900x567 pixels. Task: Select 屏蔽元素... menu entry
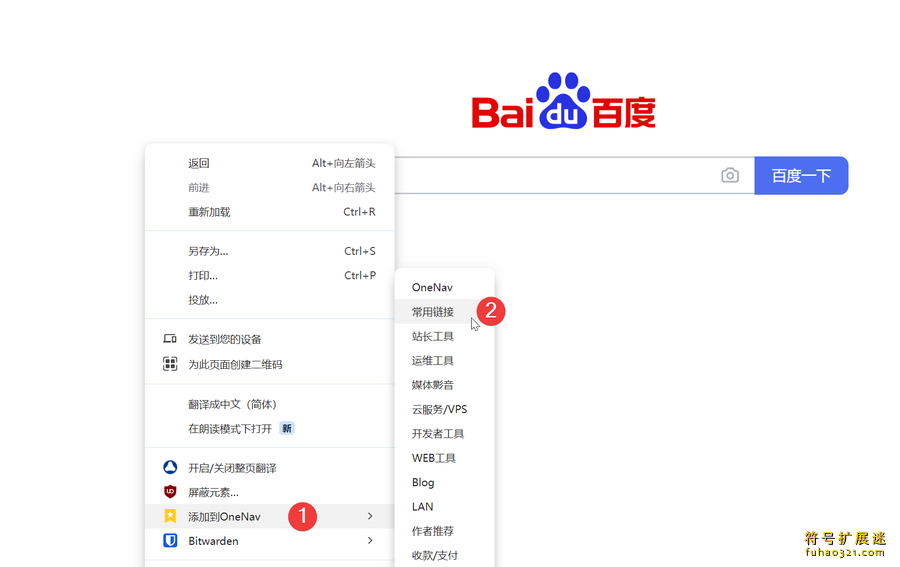click(x=270, y=492)
